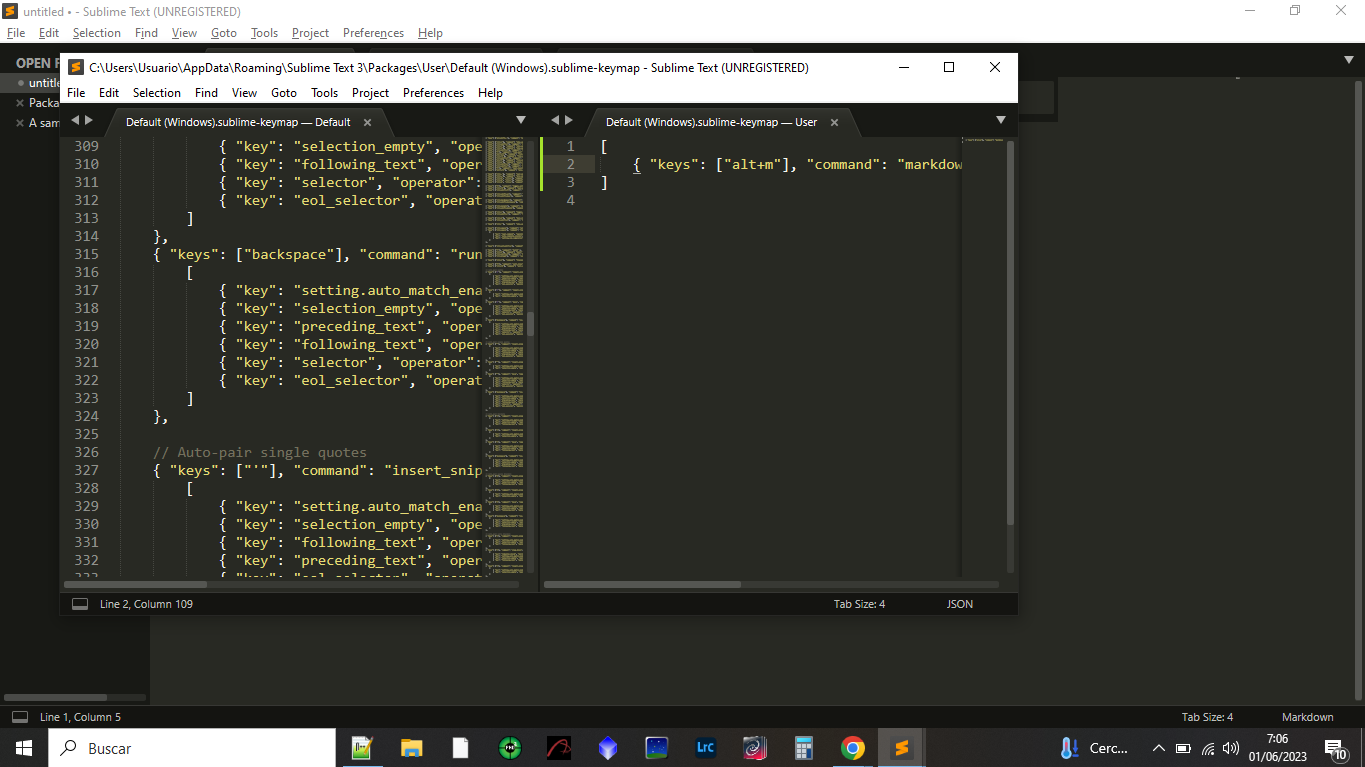Show hidden tray icons chevron
The width and height of the screenshot is (1365, 767).
pyautogui.click(x=1159, y=748)
